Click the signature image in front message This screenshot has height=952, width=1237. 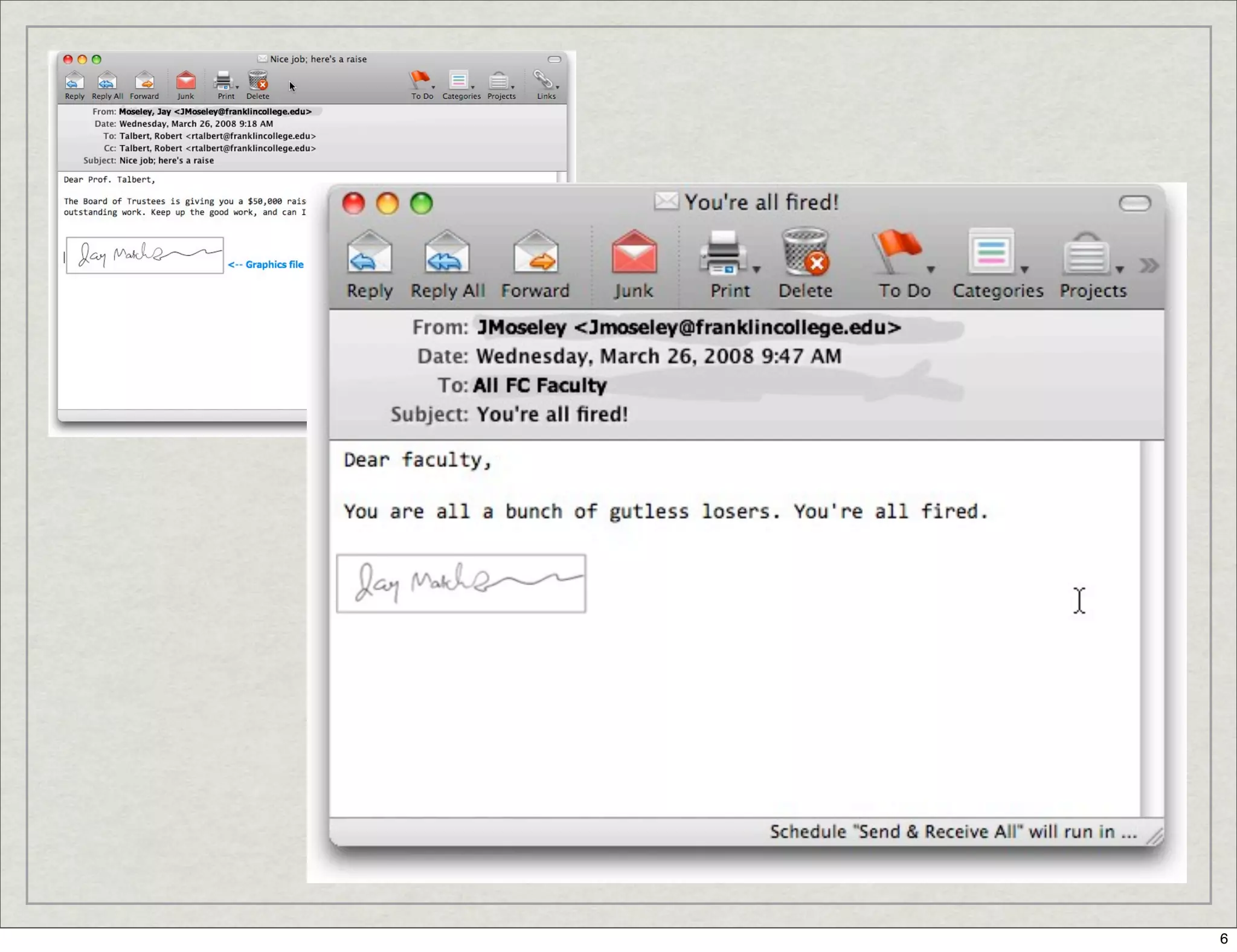[461, 584]
